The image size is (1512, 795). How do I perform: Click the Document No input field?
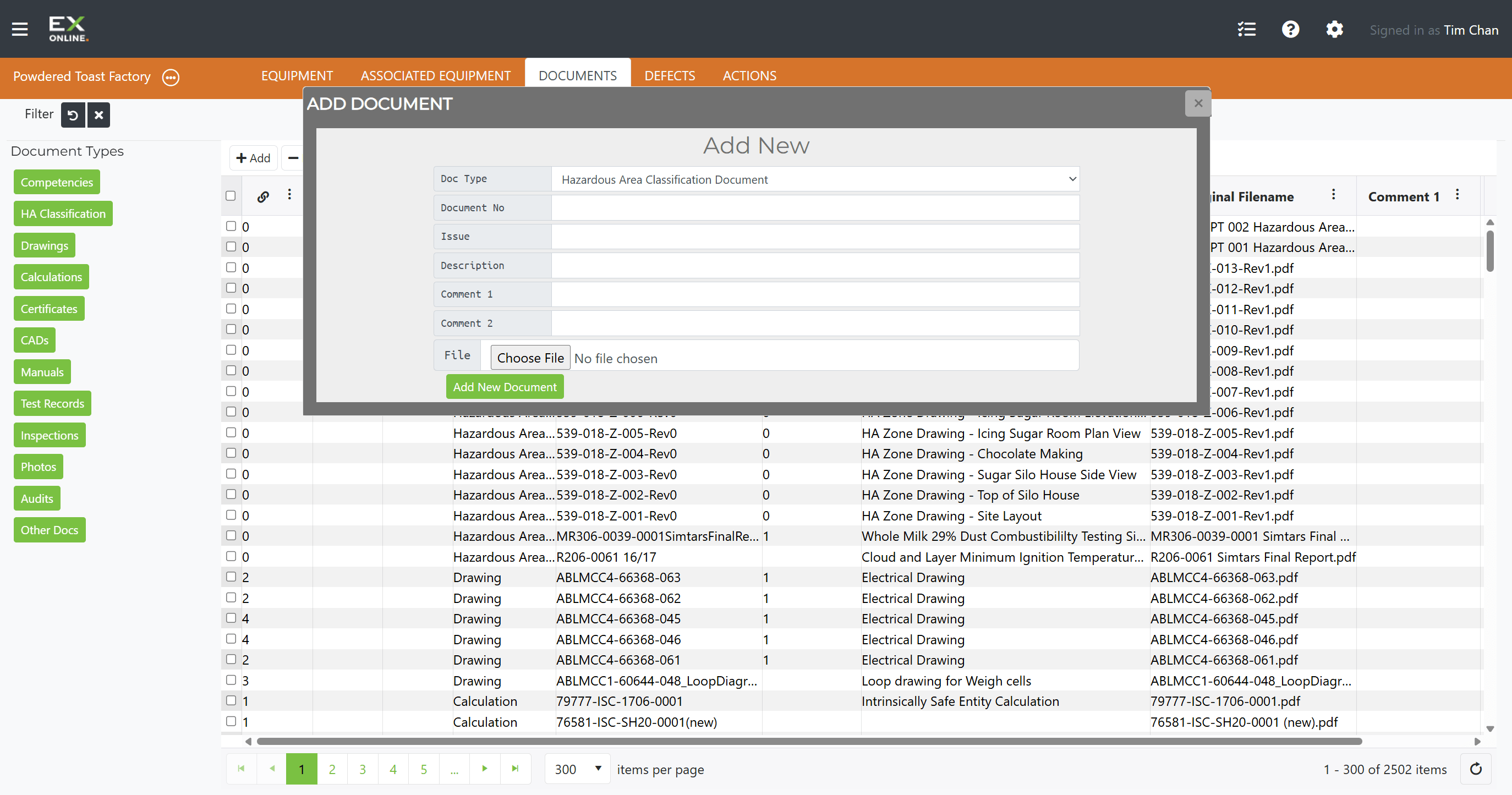pyautogui.click(x=815, y=209)
